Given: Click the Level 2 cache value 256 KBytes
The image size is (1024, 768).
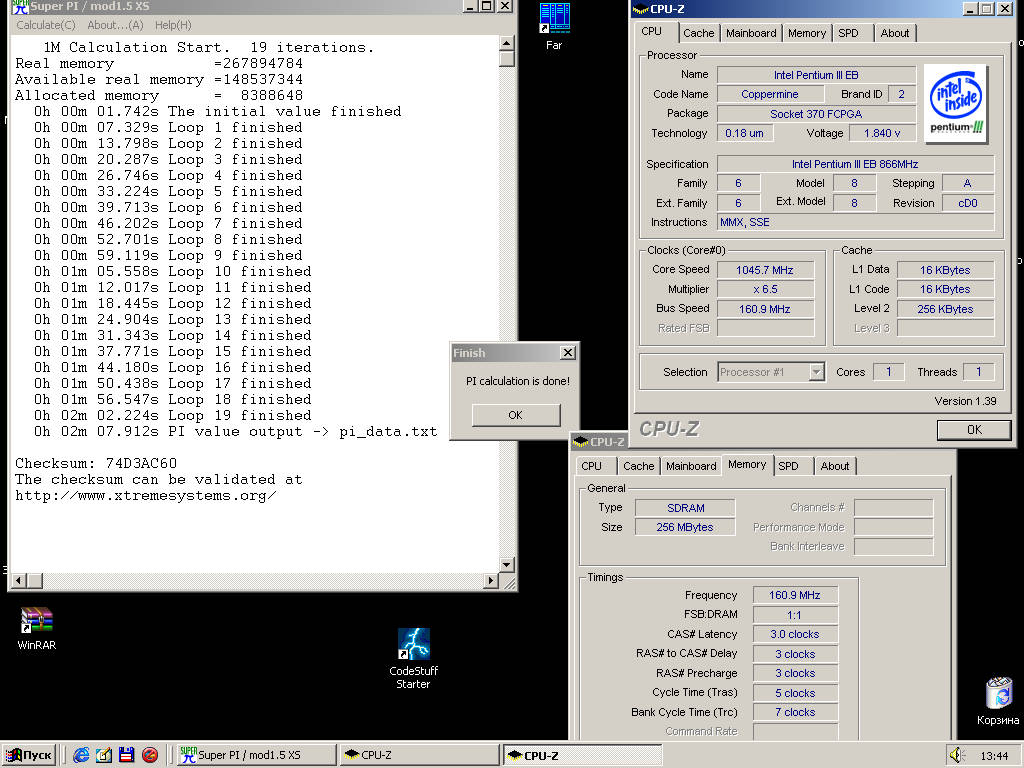Looking at the screenshot, I should 945,309.
